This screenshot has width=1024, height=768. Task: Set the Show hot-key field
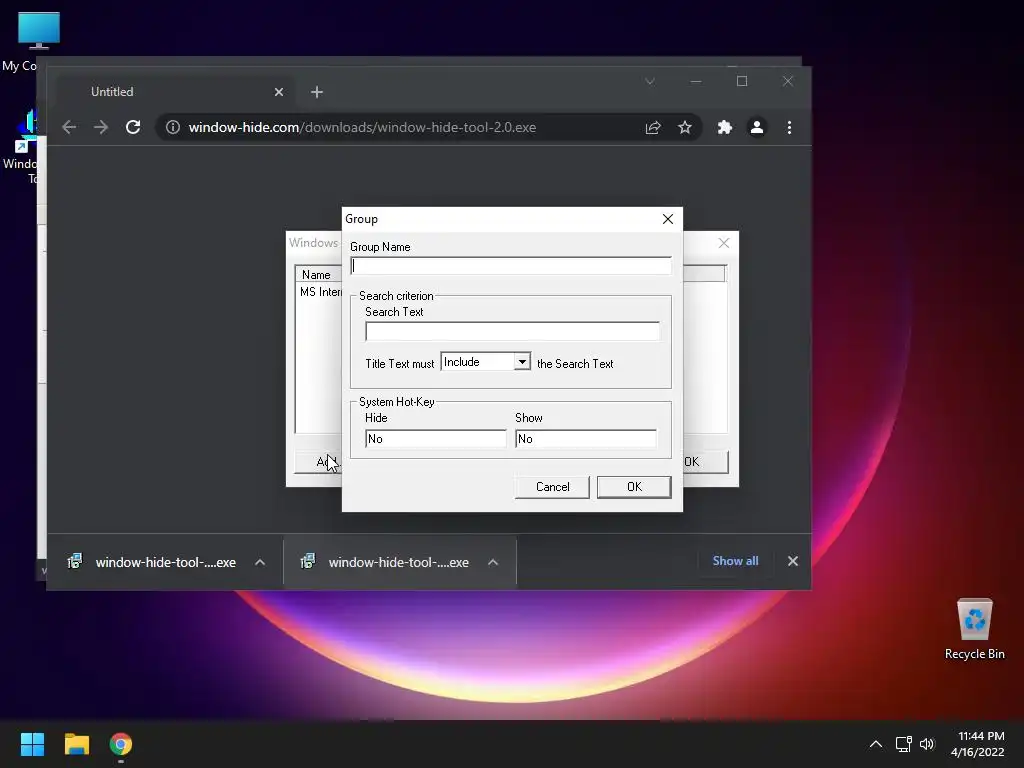point(586,439)
